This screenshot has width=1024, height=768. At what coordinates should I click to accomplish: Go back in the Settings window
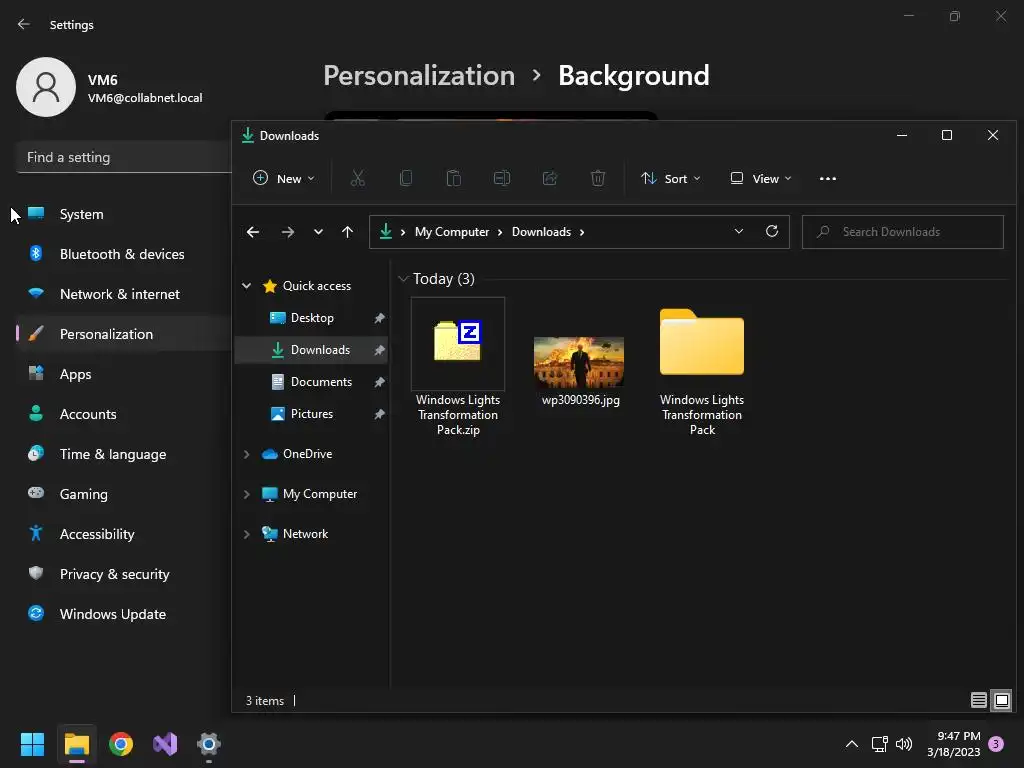[x=24, y=24]
